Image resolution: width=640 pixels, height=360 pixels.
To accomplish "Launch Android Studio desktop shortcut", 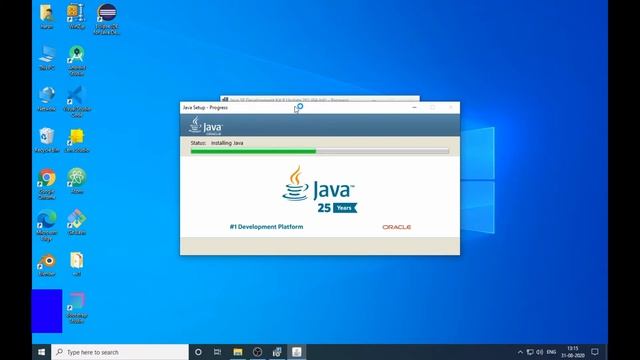I will click(x=76, y=60).
